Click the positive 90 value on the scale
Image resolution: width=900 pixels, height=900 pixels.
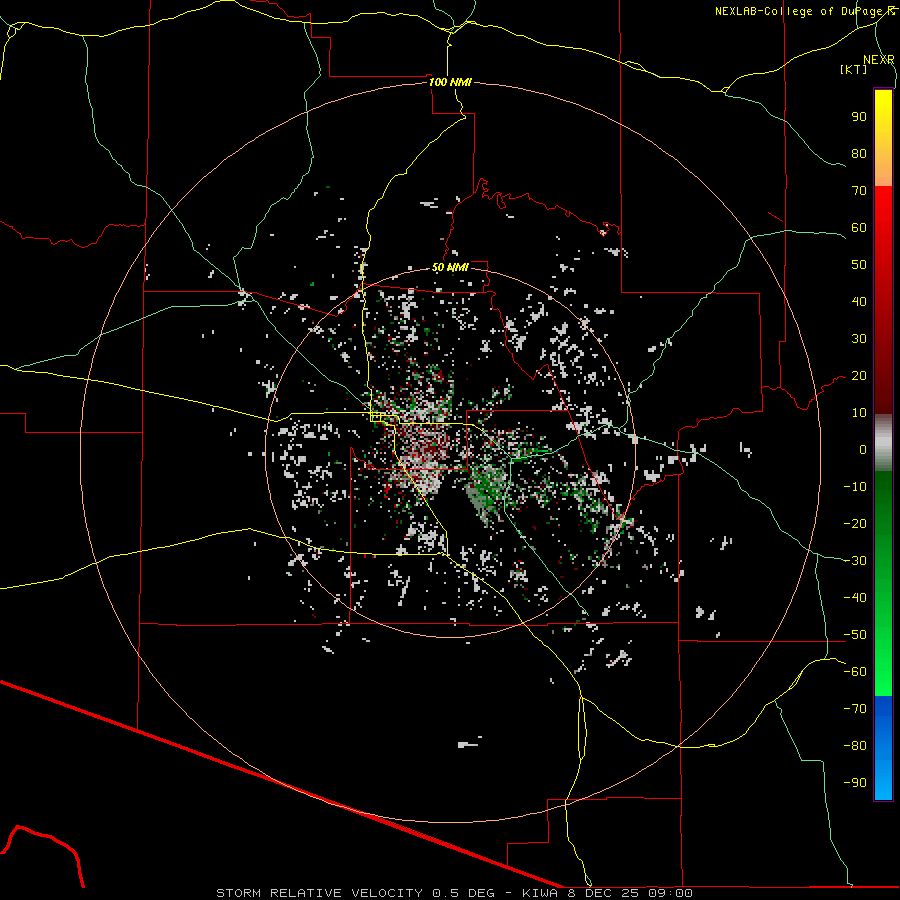click(859, 117)
